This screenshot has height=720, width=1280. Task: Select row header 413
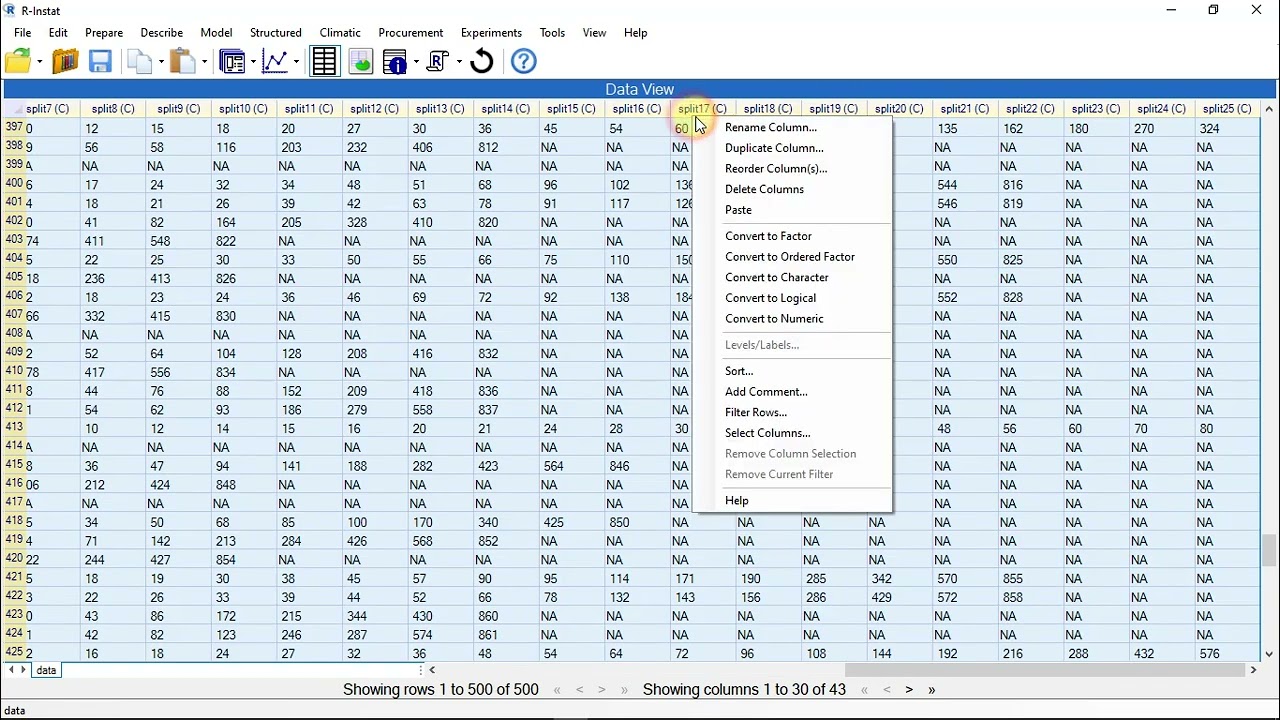point(14,428)
